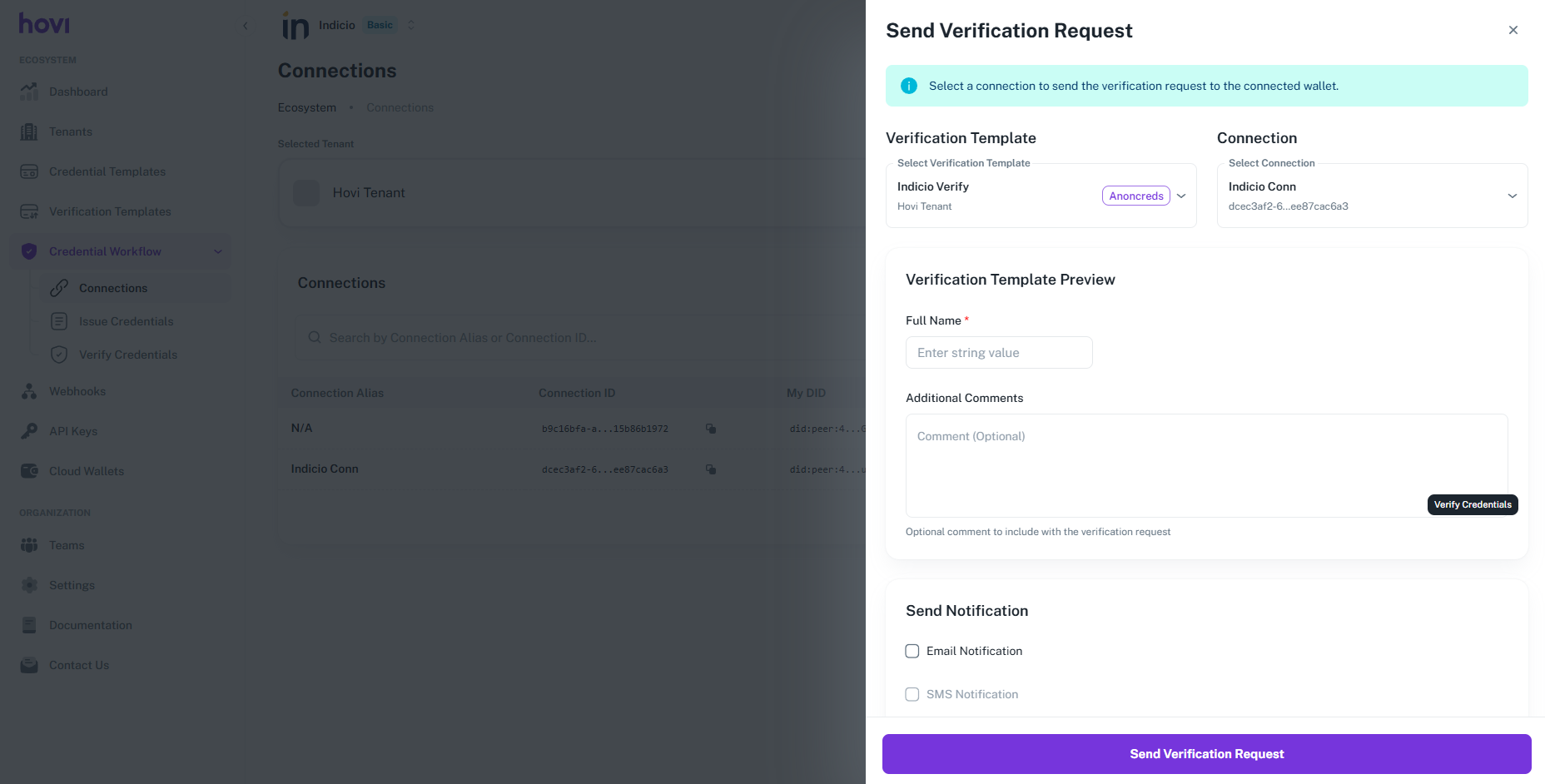Go to Verification Templates page
Screen dimensions: 1545x784
tap(110, 211)
